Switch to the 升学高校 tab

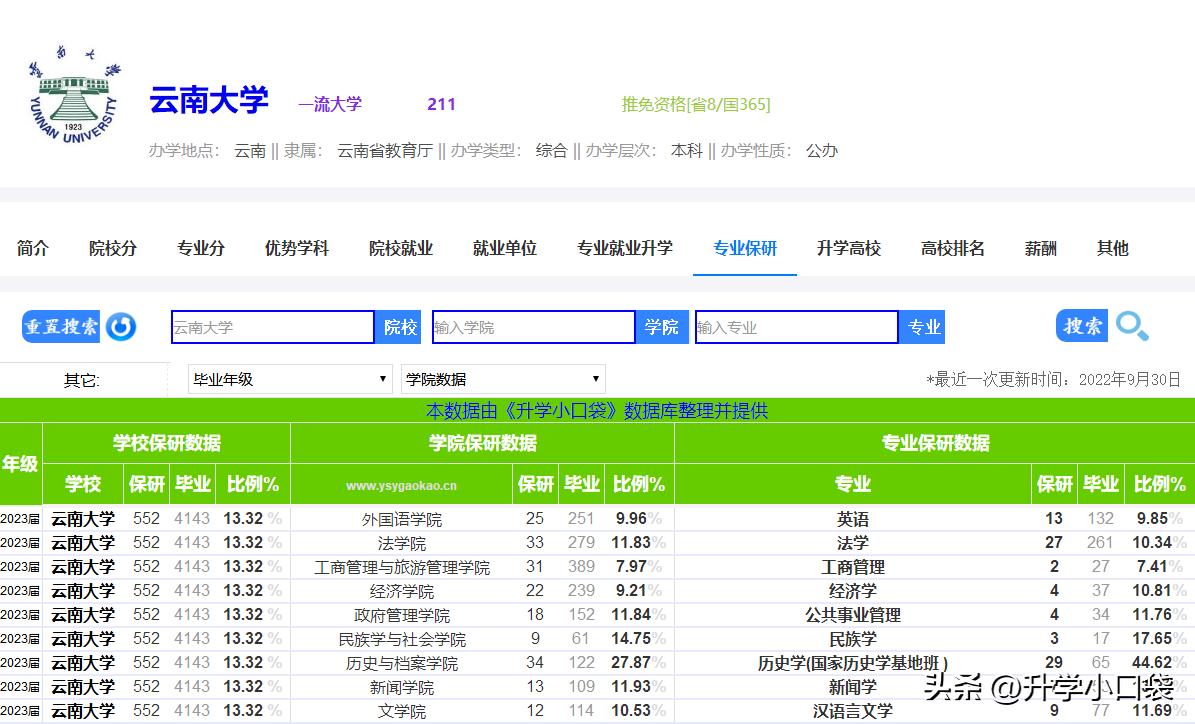point(848,248)
